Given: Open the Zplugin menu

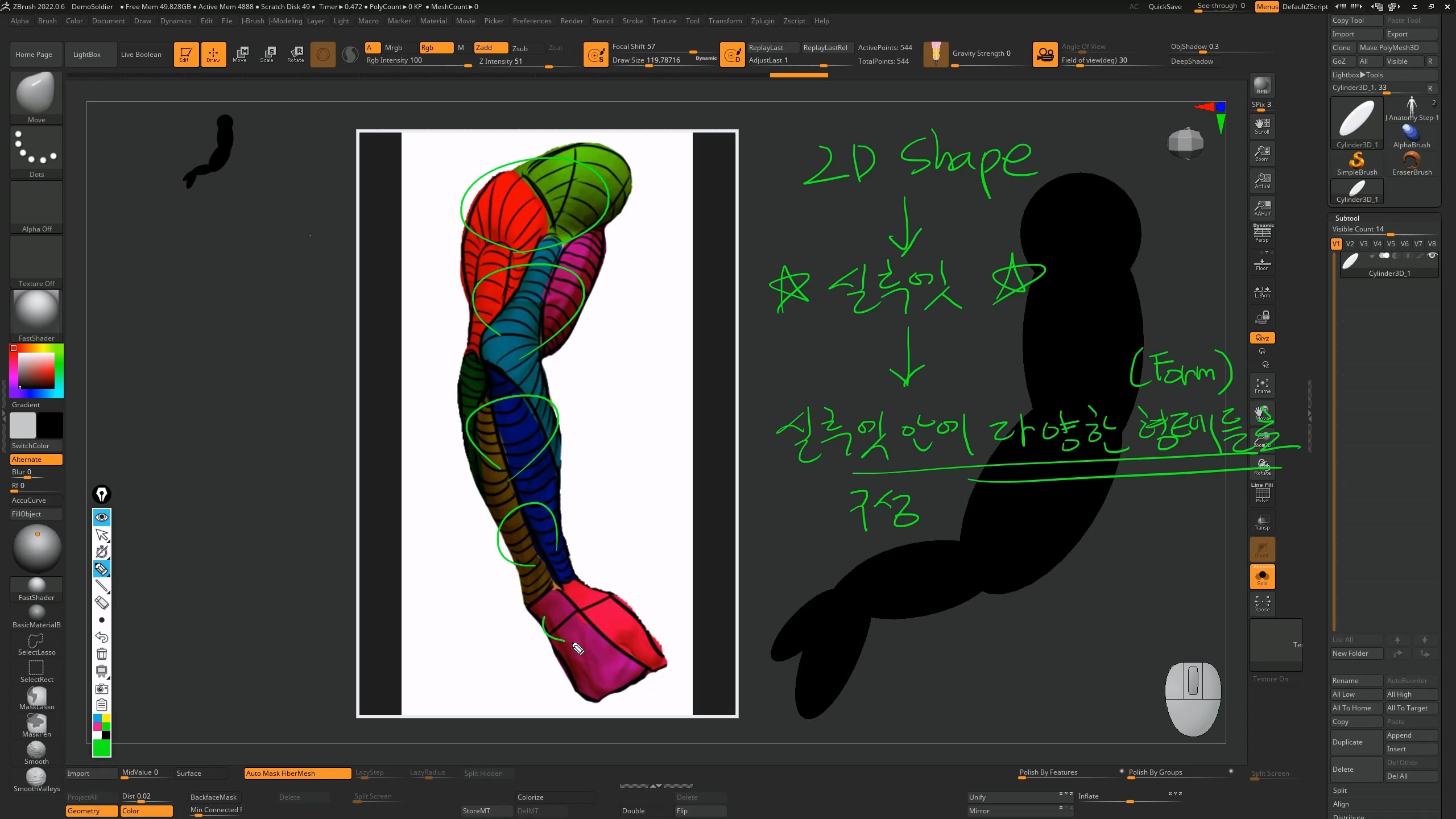Looking at the screenshot, I should tap(762, 20).
